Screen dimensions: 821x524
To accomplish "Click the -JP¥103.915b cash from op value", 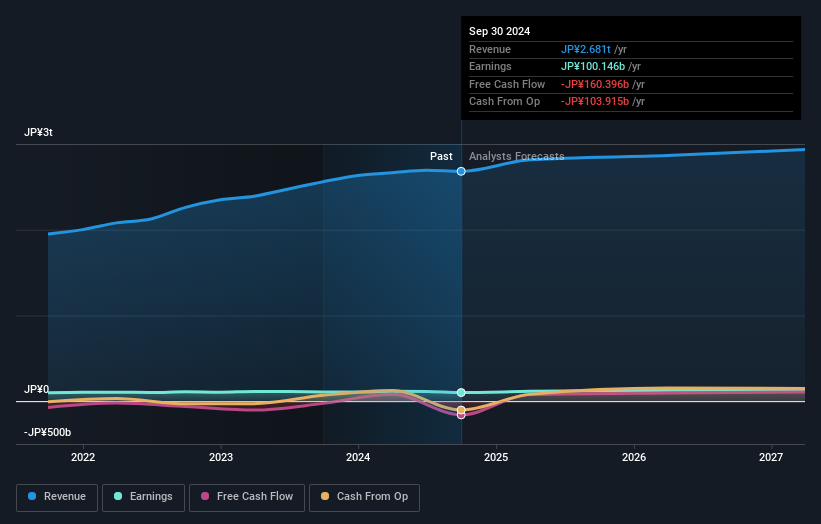I will tap(595, 102).
